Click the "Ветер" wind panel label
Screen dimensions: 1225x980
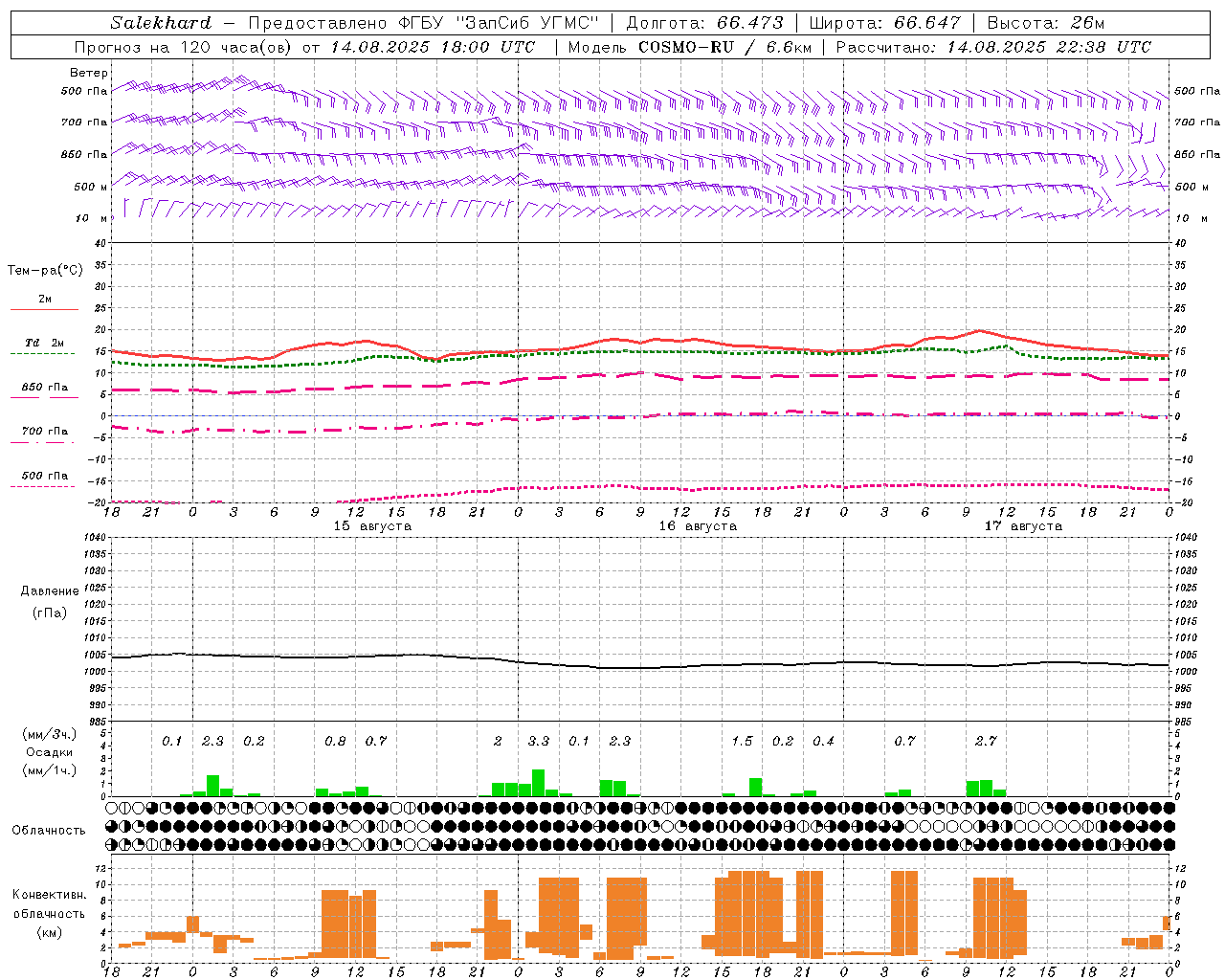pos(89,73)
